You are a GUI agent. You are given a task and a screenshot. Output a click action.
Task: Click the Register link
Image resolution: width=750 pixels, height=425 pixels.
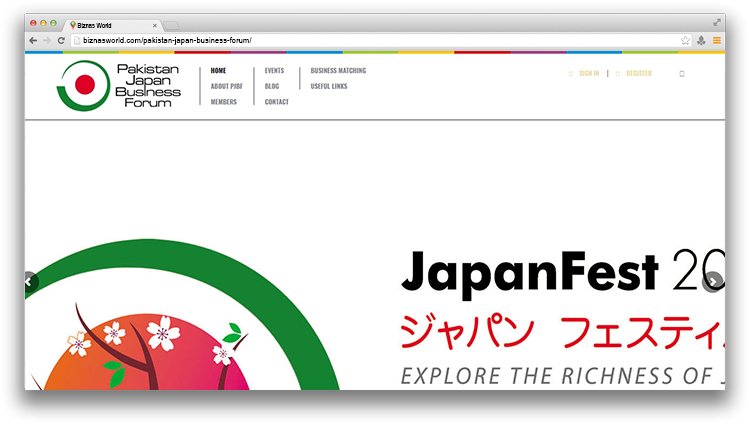[x=638, y=73]
